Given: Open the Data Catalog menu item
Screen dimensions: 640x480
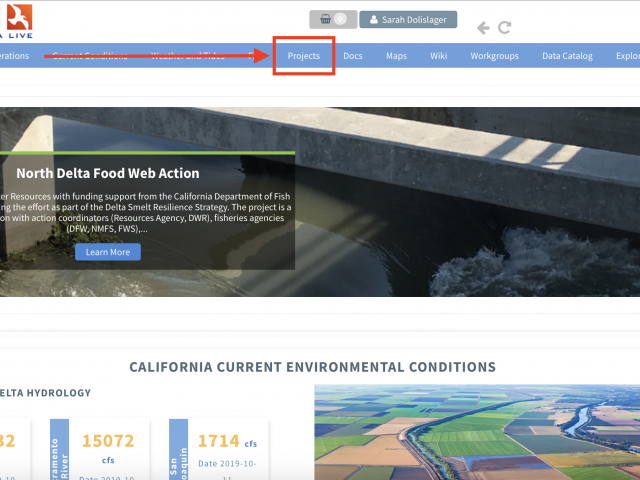Looking at the screenshot, I should pos(567,56).
